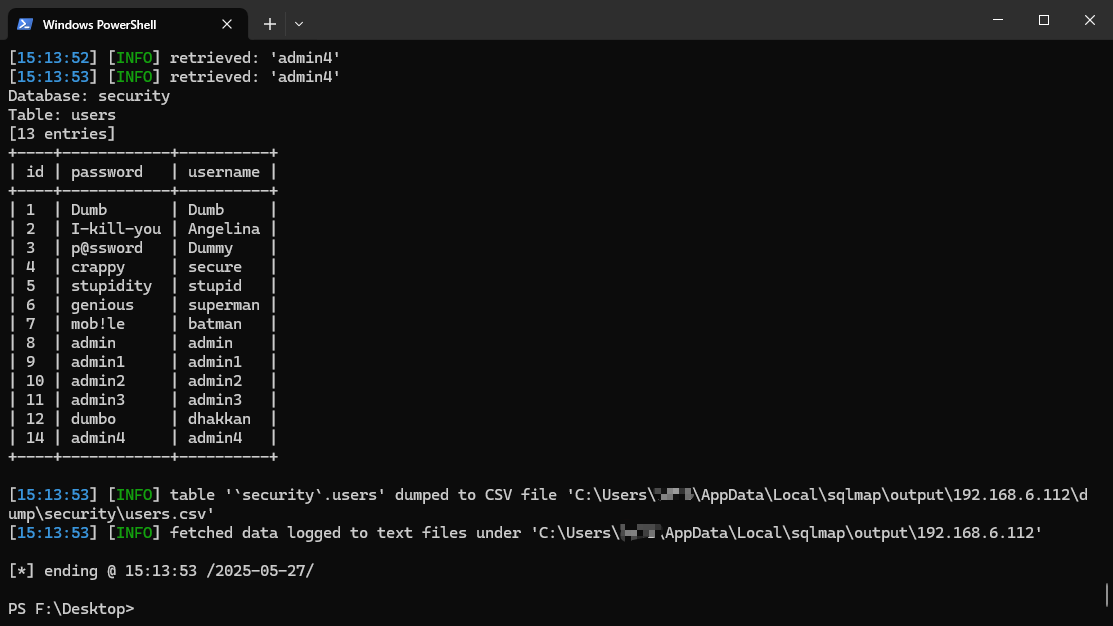Screen dimensions: 1113x626
Task: Click the PowerShell icon on the tab
Action: [x=25, y=24]
